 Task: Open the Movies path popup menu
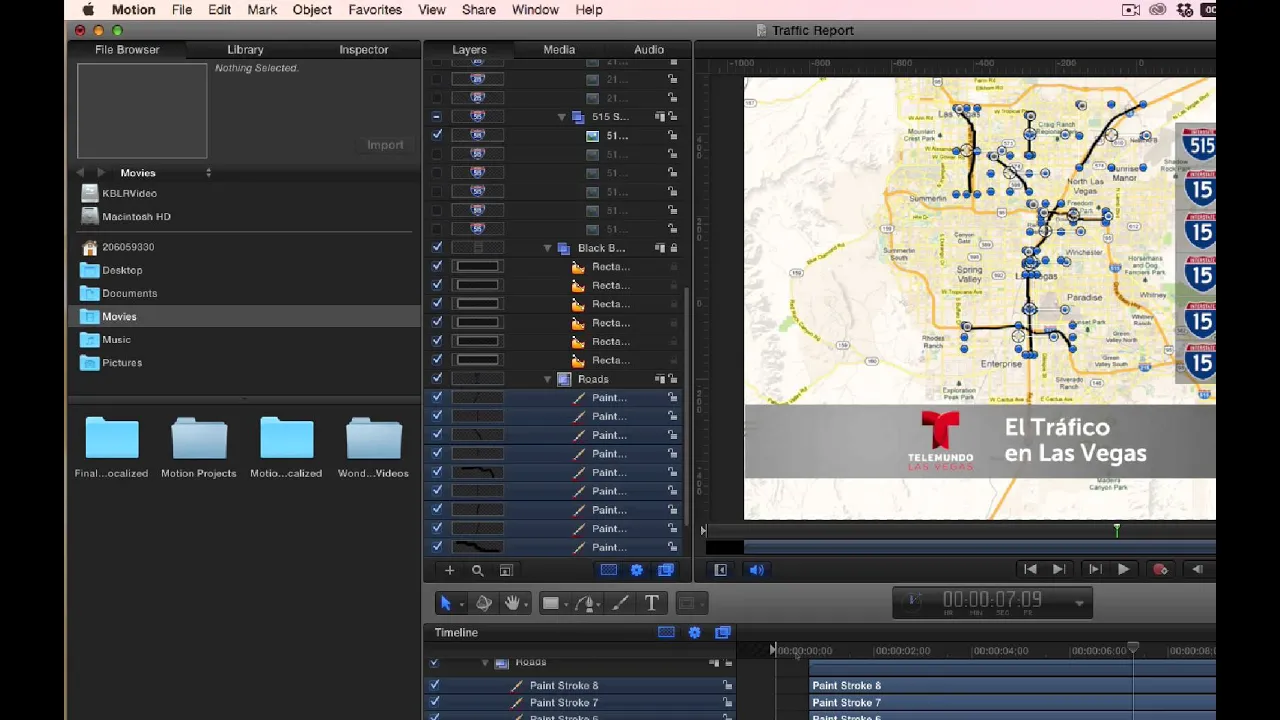tap(166, 173)
